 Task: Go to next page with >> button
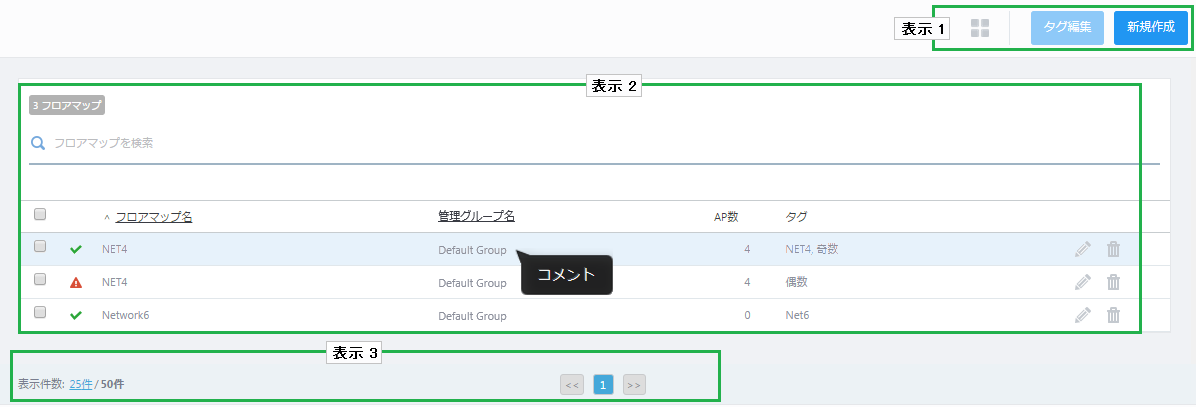[634, 384]
